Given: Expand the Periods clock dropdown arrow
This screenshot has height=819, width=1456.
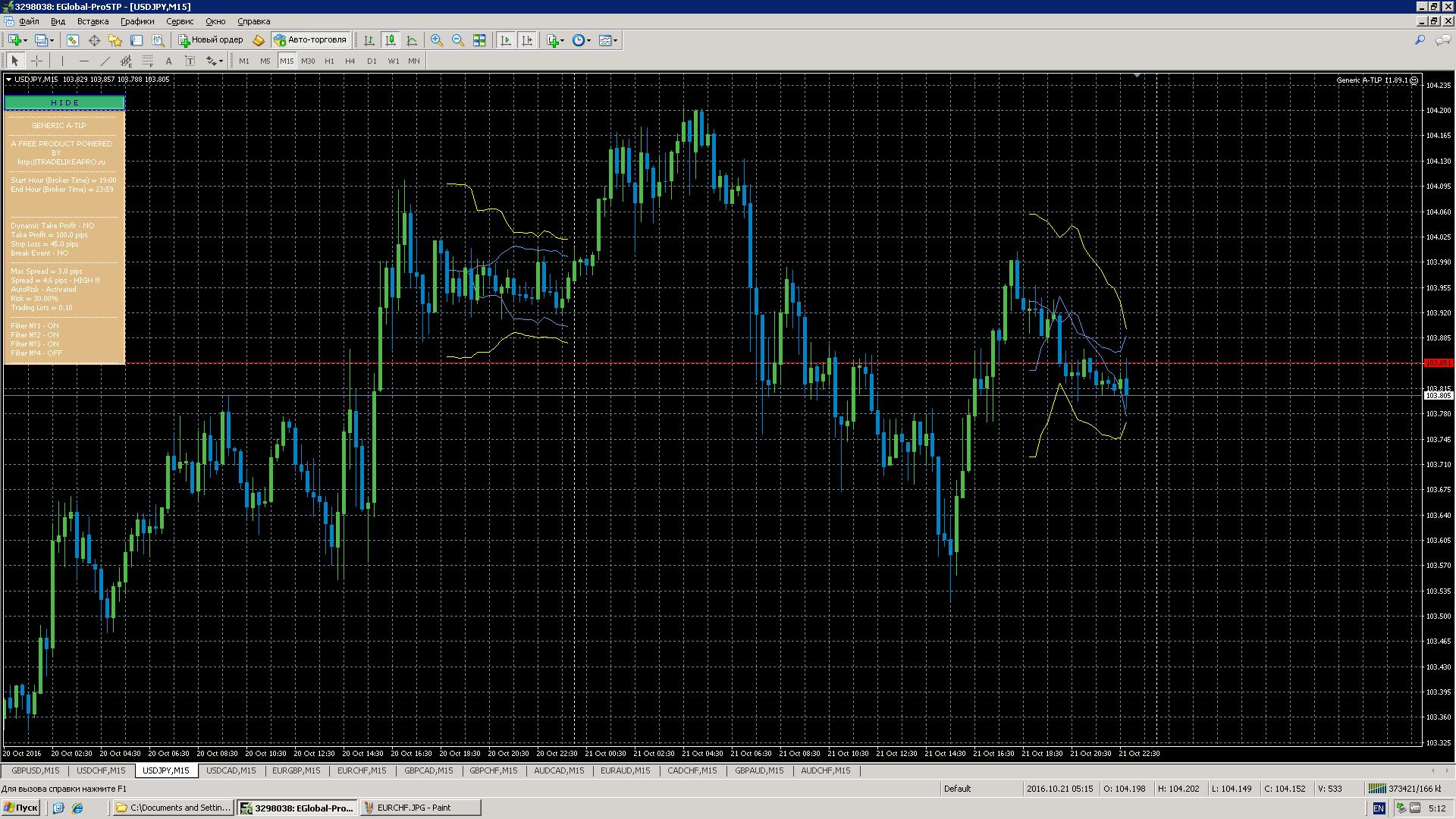Looking at the screenshot, I should tap(589, 40).
